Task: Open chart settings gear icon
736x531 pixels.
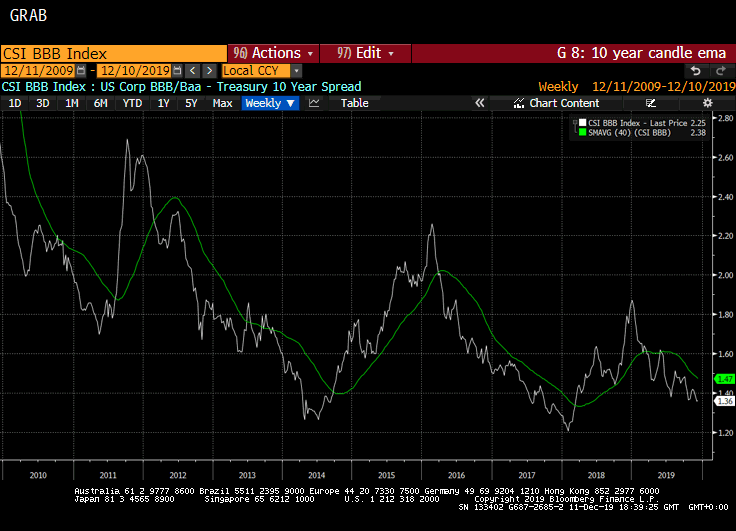Action: coord(707,103)
